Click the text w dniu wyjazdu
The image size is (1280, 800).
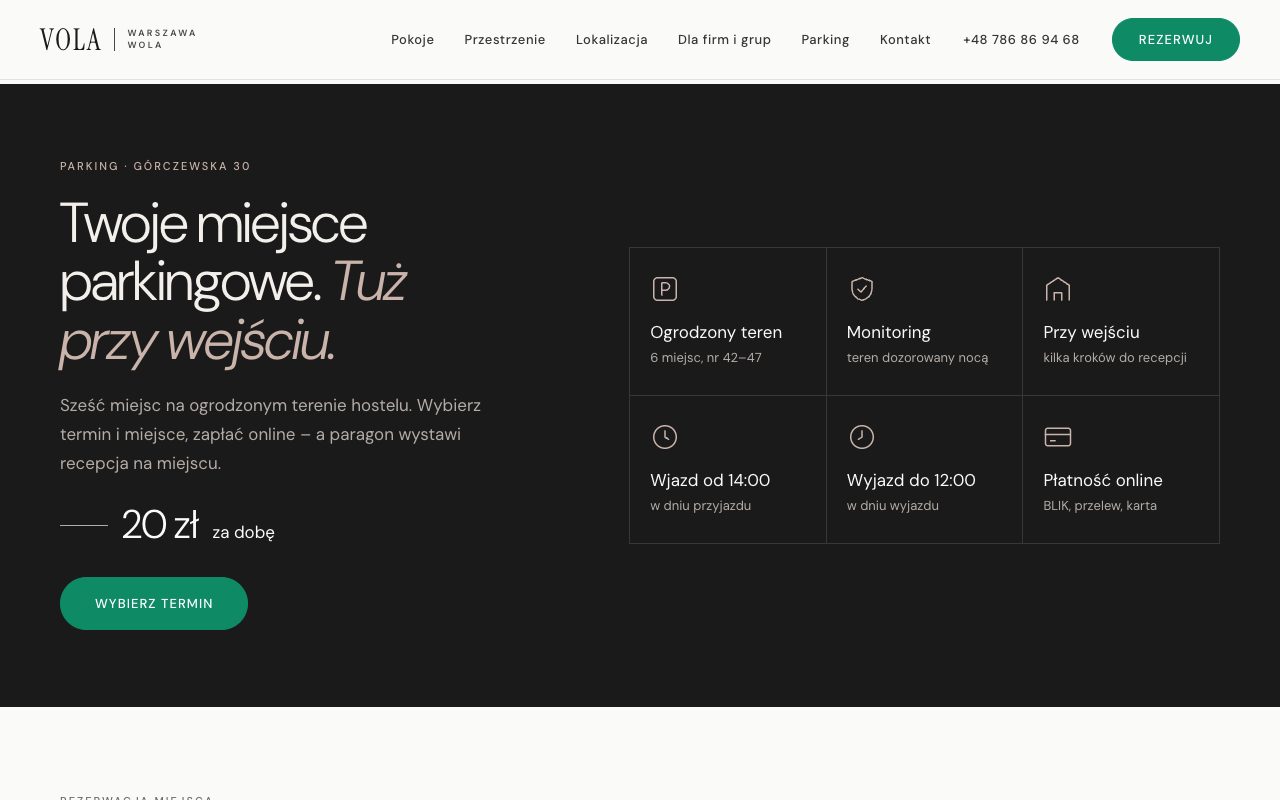point(893,506)
